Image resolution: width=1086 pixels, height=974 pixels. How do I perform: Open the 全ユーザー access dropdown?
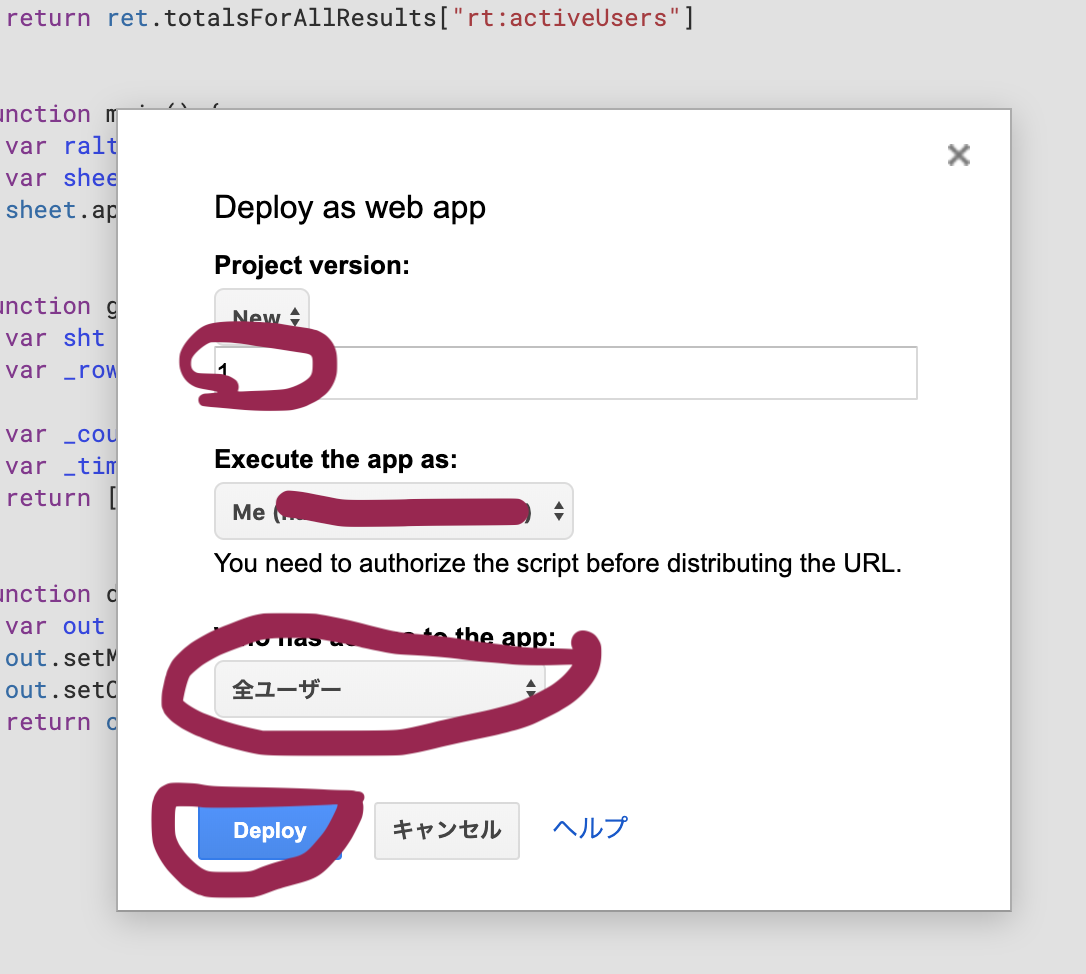click(380, 689)
